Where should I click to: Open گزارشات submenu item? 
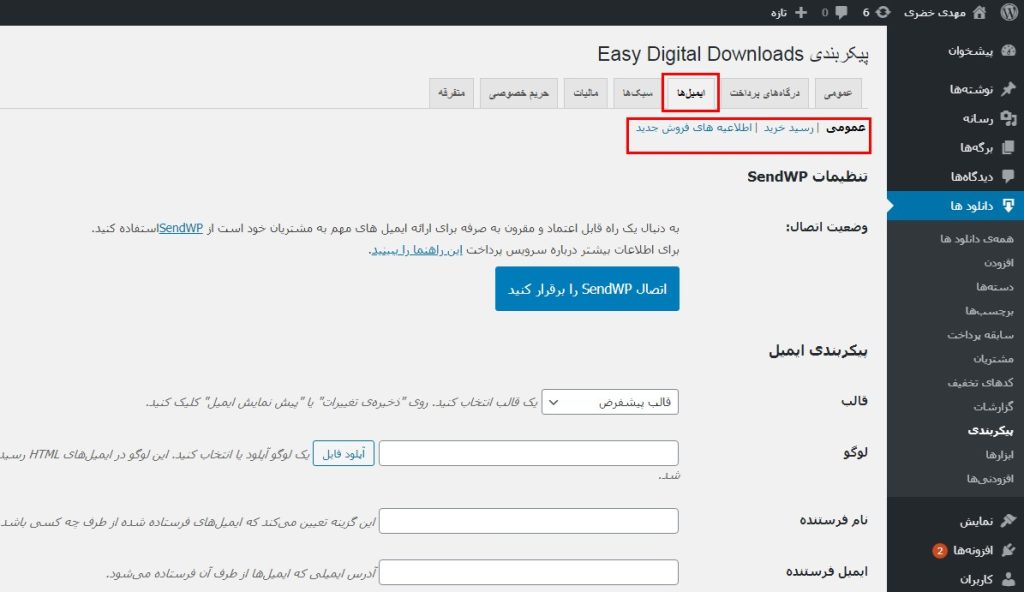coord(993,406)
